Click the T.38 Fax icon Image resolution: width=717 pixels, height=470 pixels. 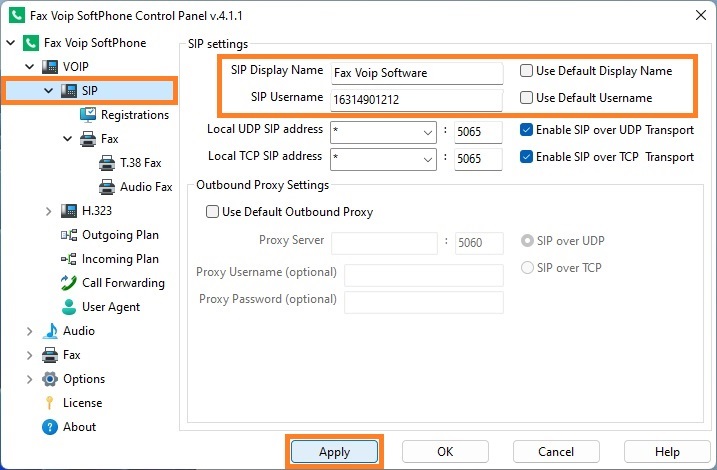(x=107, y=163)
